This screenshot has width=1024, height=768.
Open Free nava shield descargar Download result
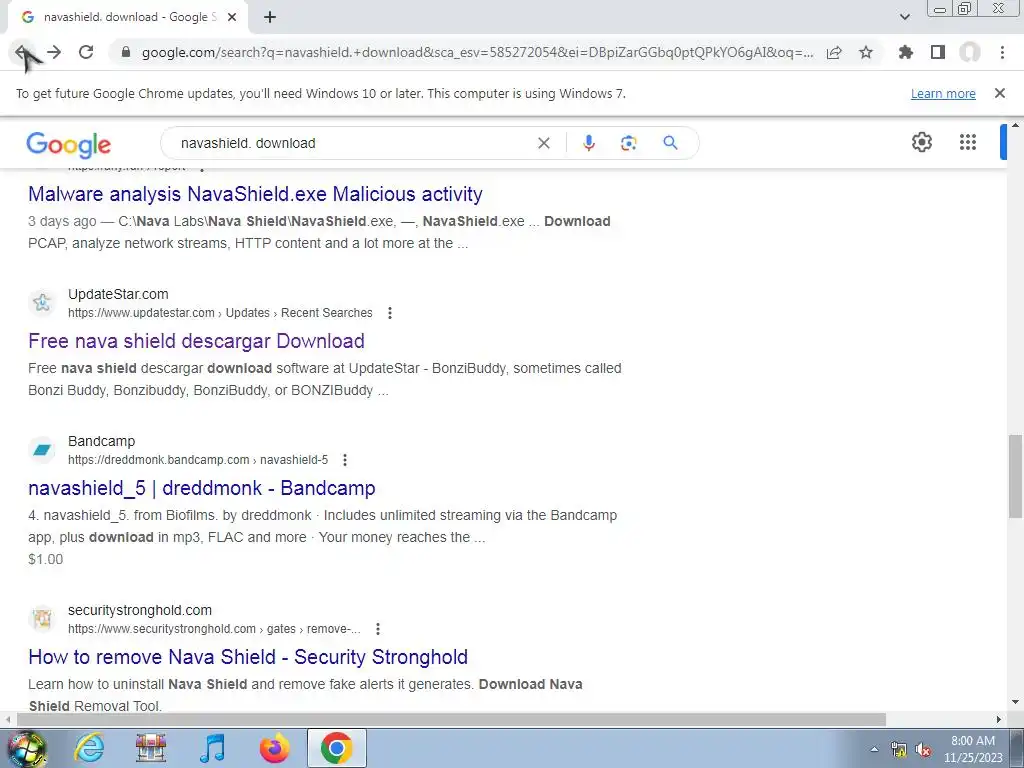click(x=196, y=341)
